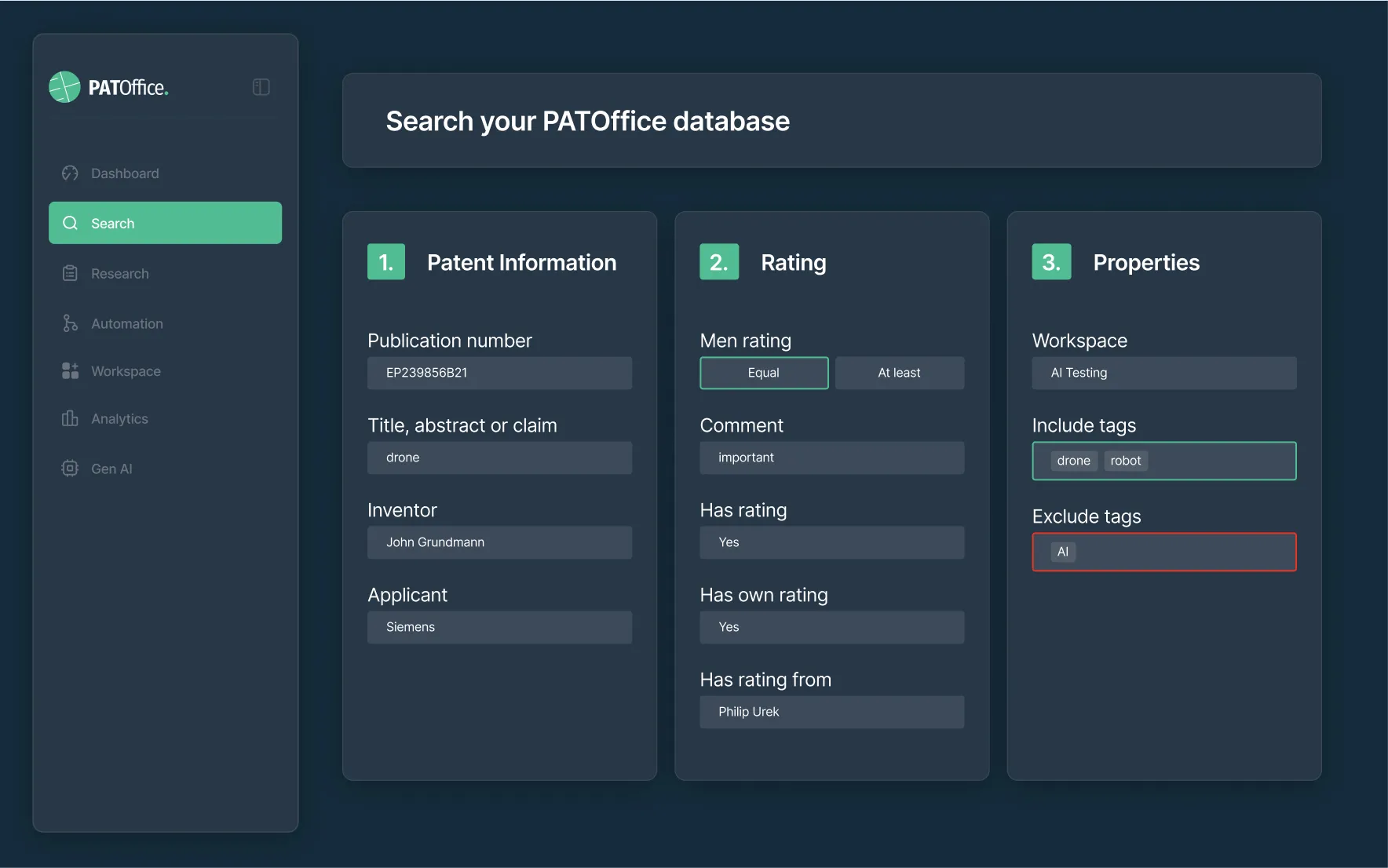Image resolution: width=1388 pixels, height=868 pixels.
Task: Click the robot tag in Include tags
Action: pyautogui.click(x=1125, y=461)
